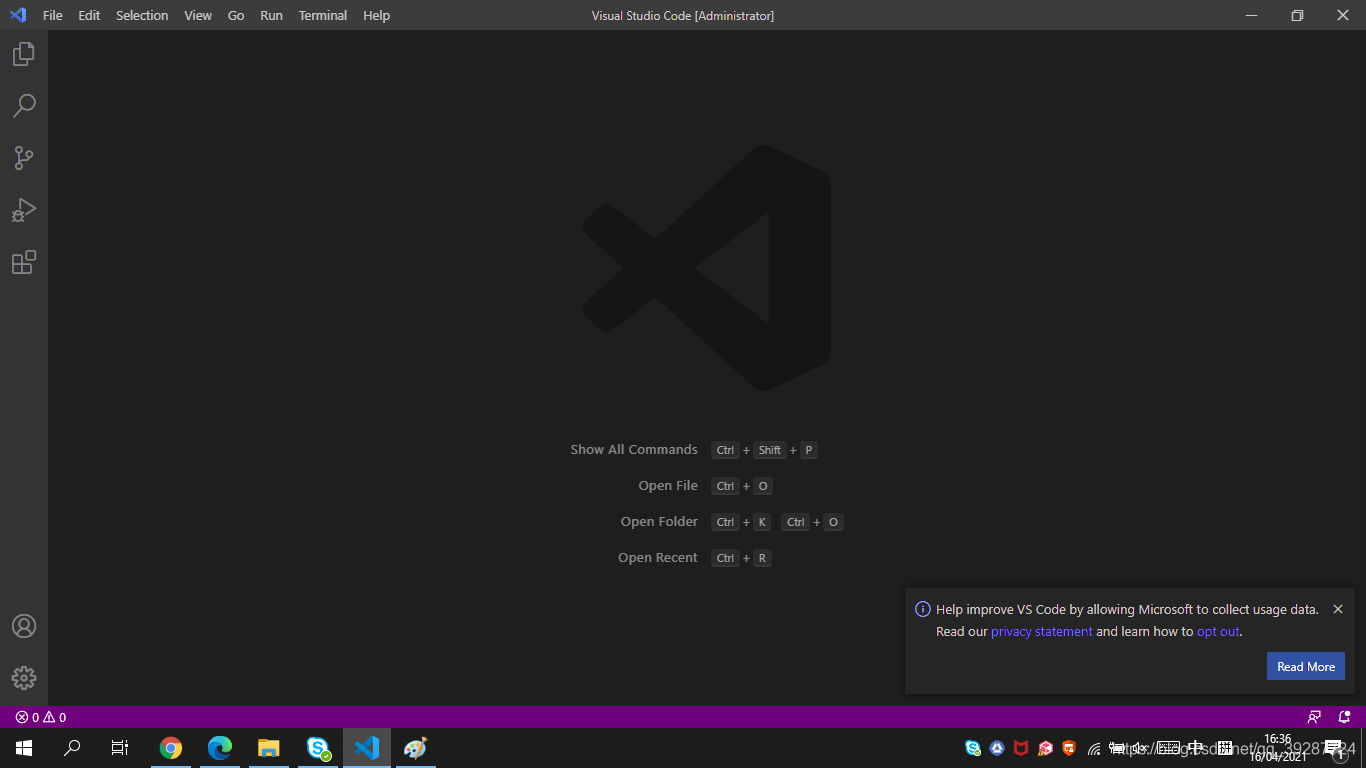Screen dimensions: 1366x768
Task: Open the Extensions view
Action: [24, 262]
